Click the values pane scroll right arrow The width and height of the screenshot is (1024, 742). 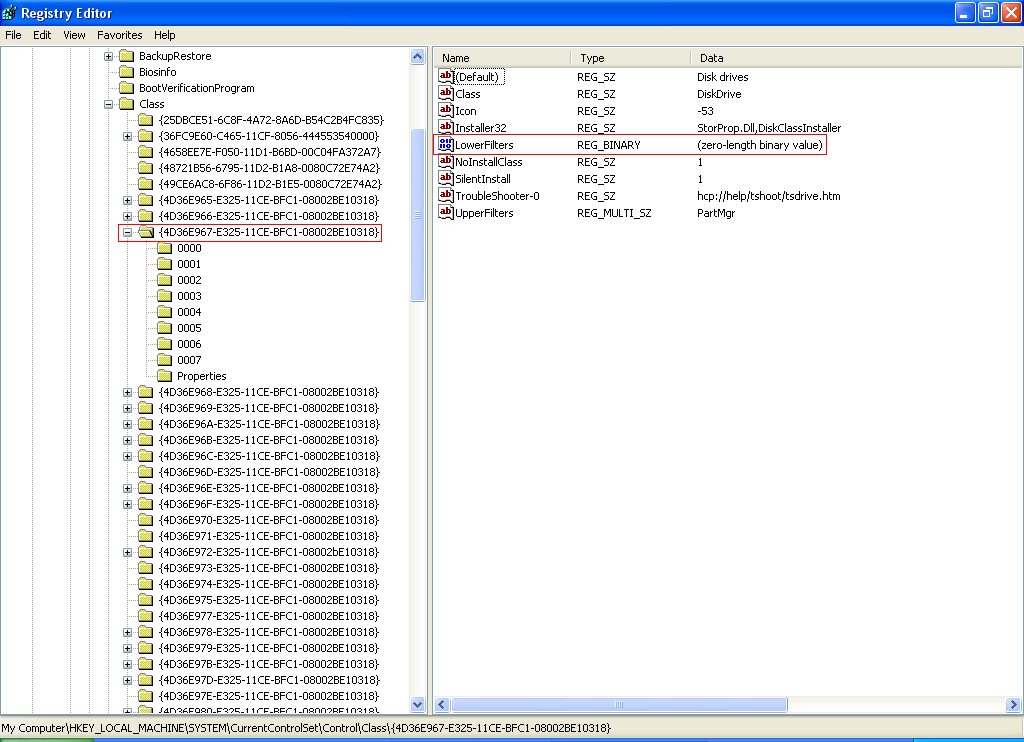coord(1013,704)
